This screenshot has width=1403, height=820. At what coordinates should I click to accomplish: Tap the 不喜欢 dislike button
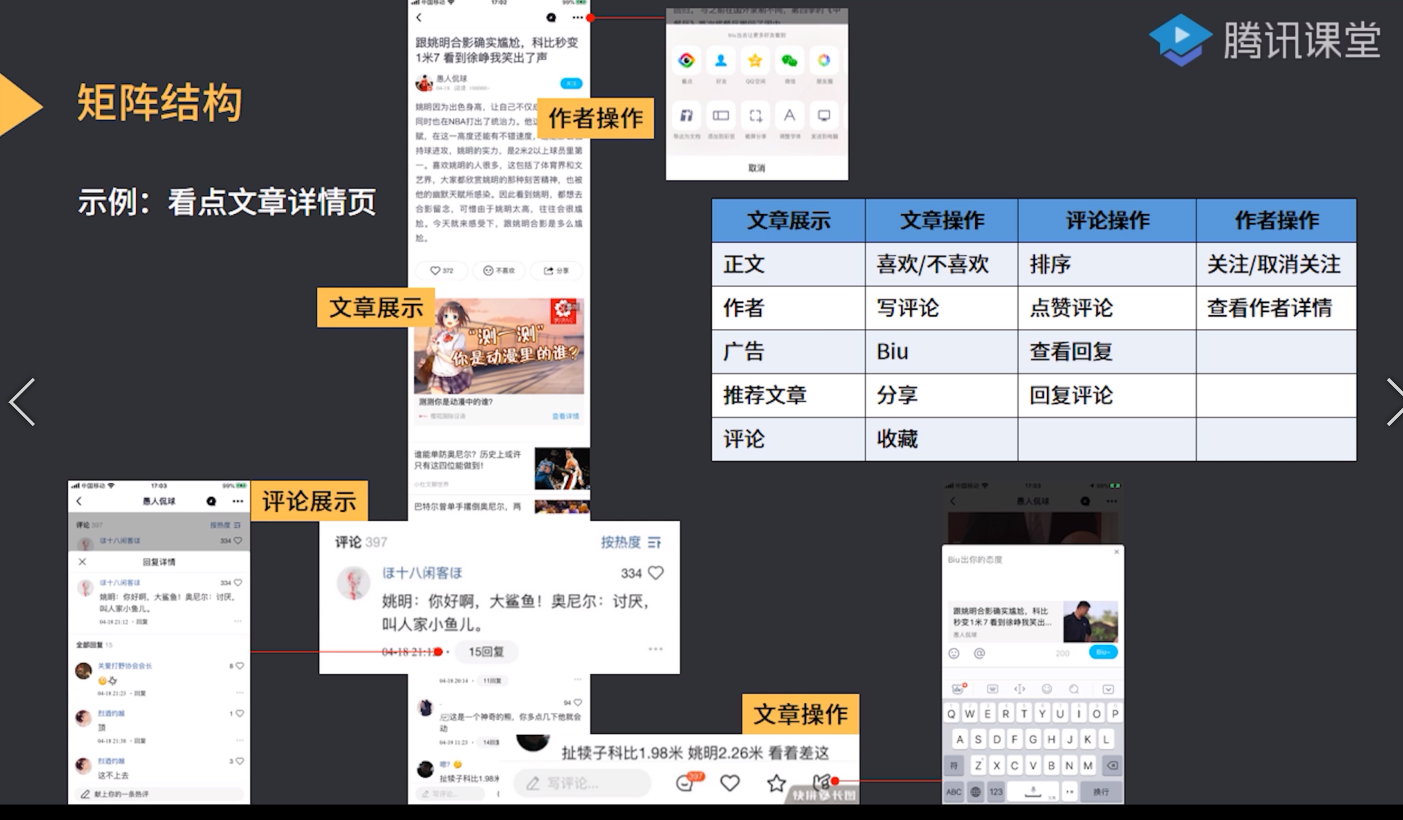pos(498,270)
